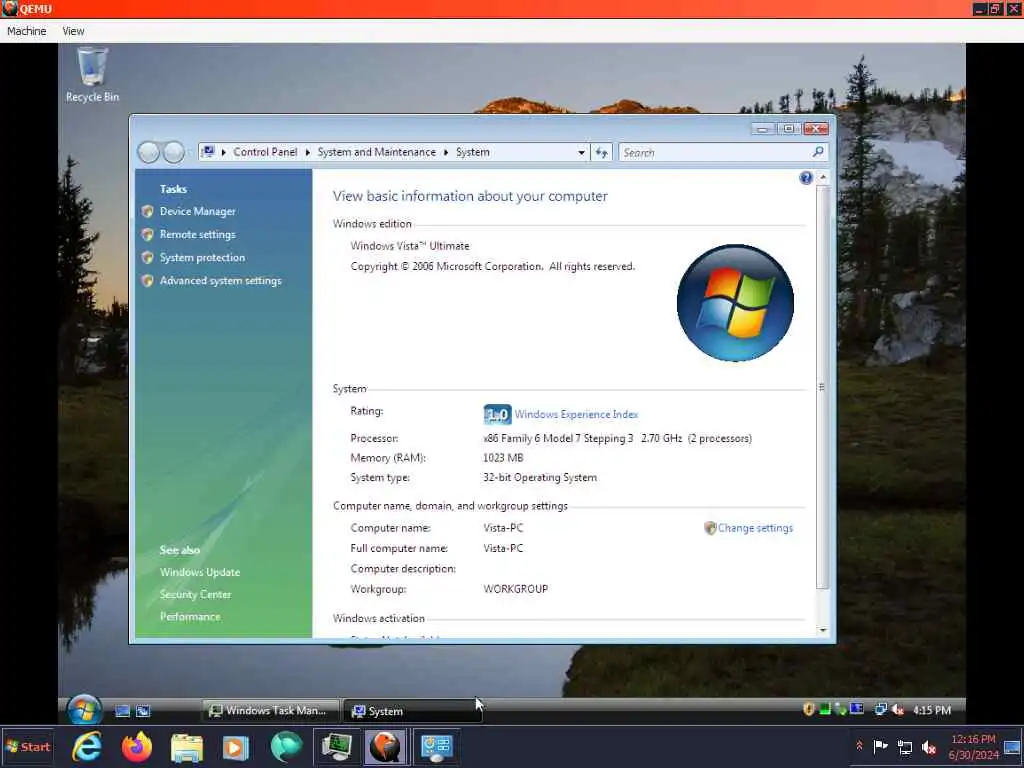1024x768 pixels.
Task: Click the QEMU bird icon on host taskbar
Action: [x=386, y=747]
